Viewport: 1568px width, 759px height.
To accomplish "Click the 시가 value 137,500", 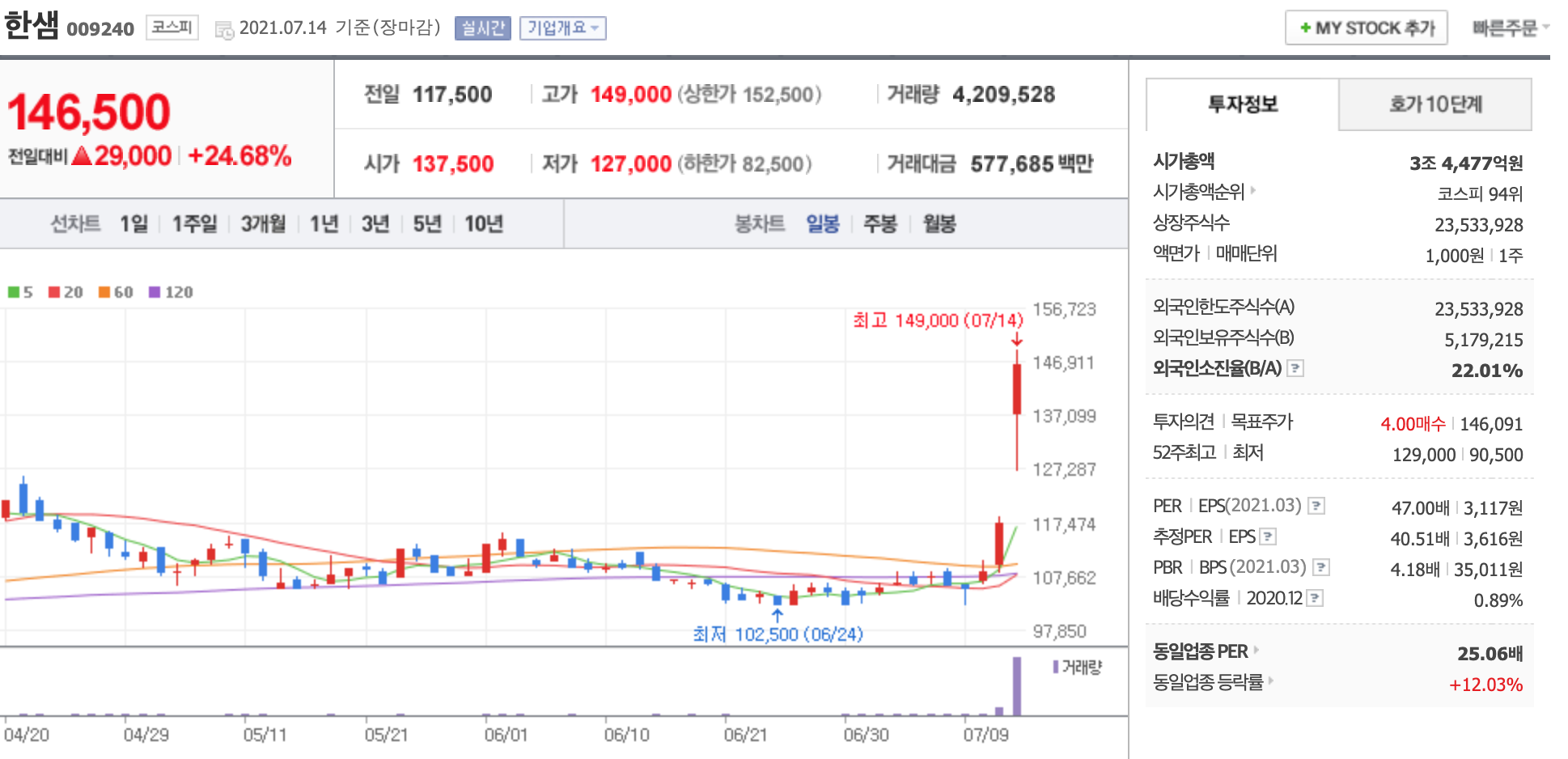I will 453,164.
